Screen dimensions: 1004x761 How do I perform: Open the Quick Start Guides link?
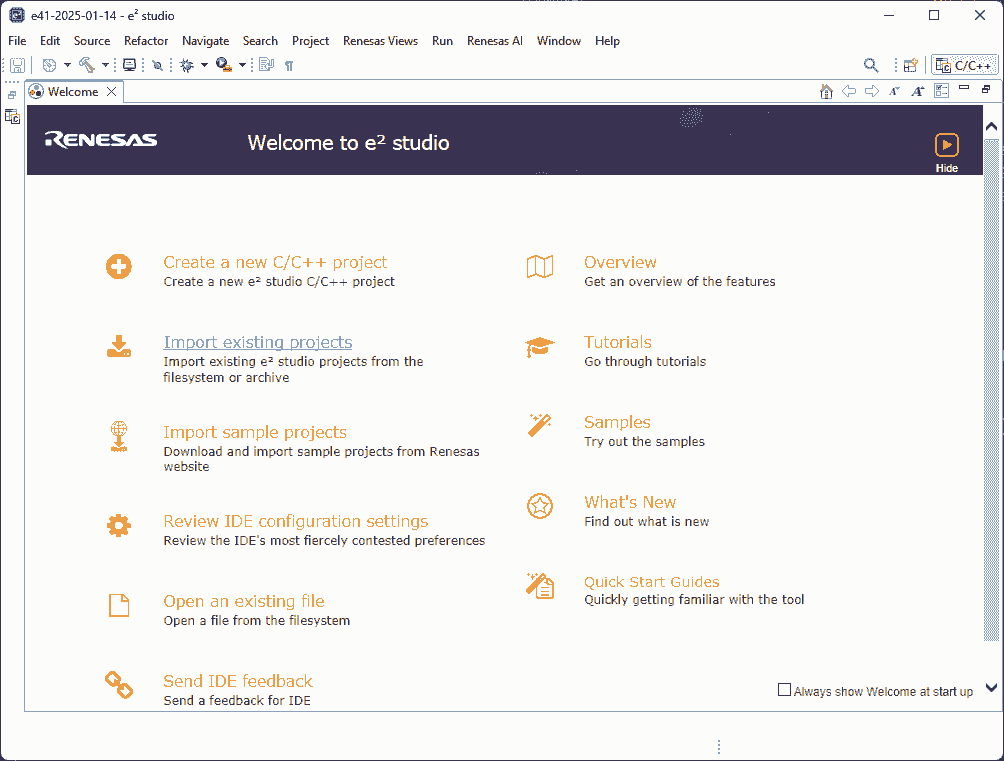coord(651,582)
